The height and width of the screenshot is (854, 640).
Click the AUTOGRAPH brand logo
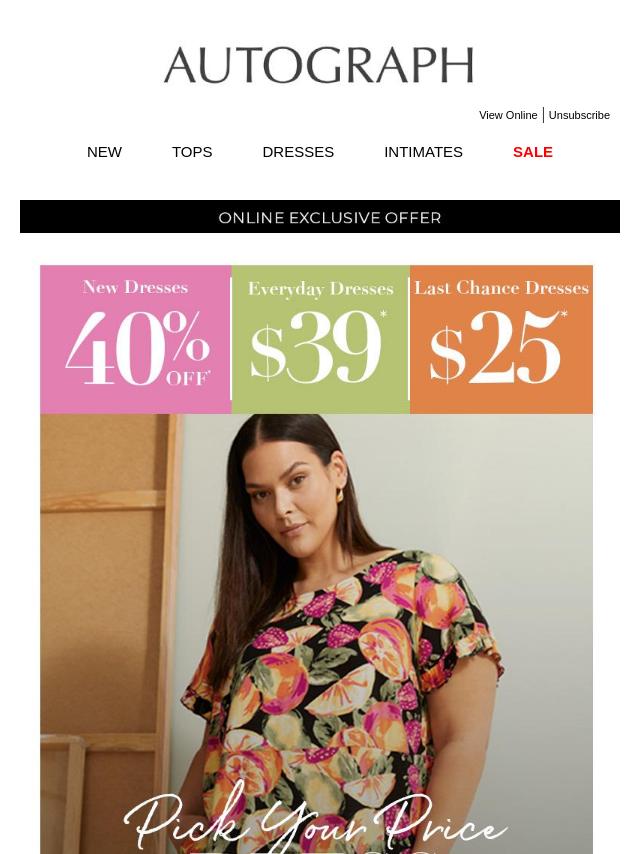tap(319, 65)
